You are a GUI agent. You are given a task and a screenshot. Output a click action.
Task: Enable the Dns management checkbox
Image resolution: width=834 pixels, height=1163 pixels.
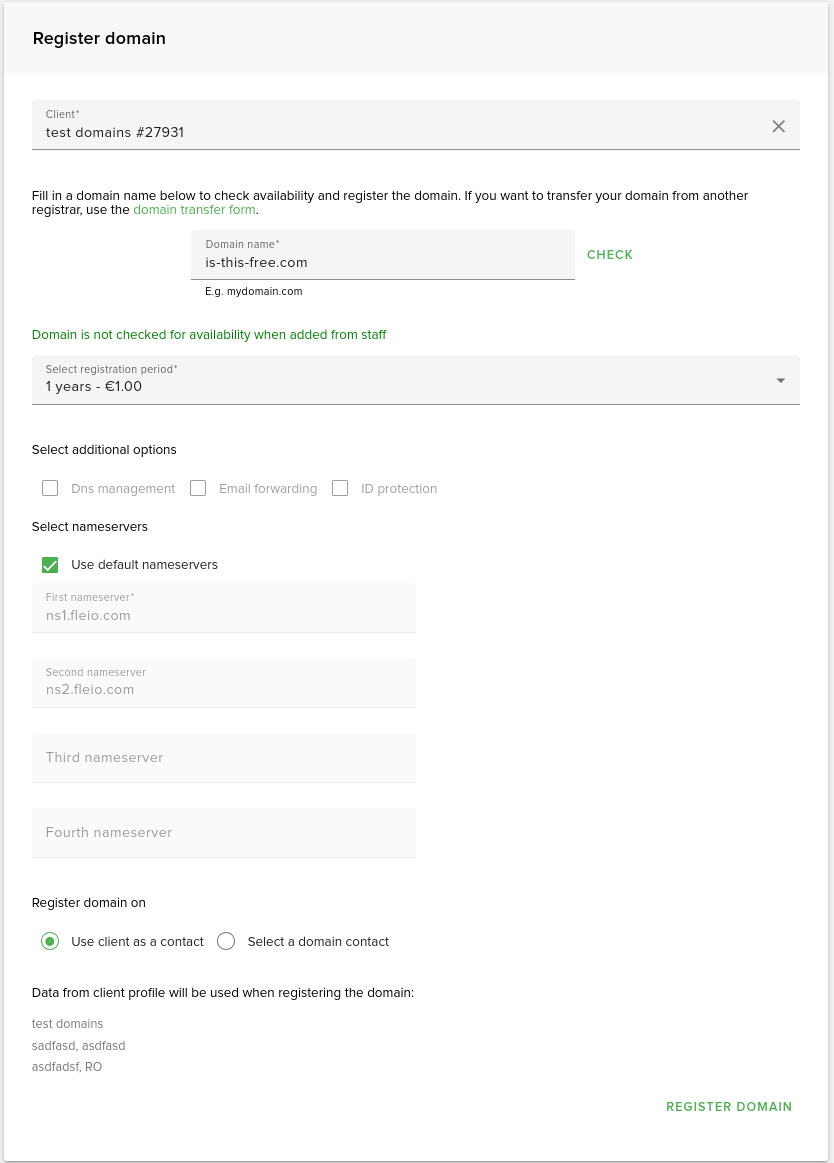(x=50, y=488)
